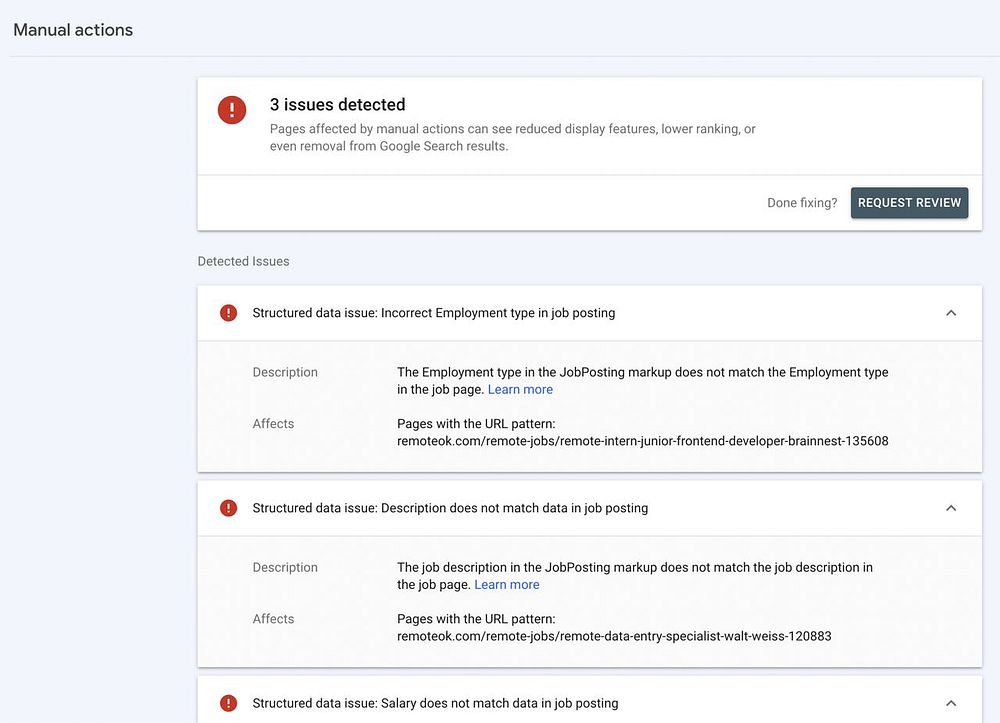The width and height of the screenshot is (1000, 723).
Task: Click the REQUEST REVIEW button
Action: coord(909,203)
